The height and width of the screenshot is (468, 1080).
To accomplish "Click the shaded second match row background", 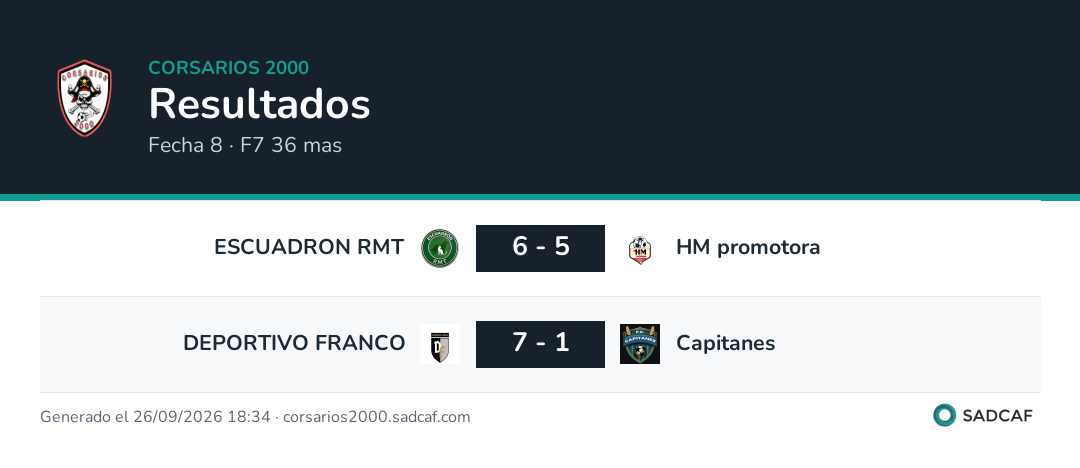I will click(540, 344).
